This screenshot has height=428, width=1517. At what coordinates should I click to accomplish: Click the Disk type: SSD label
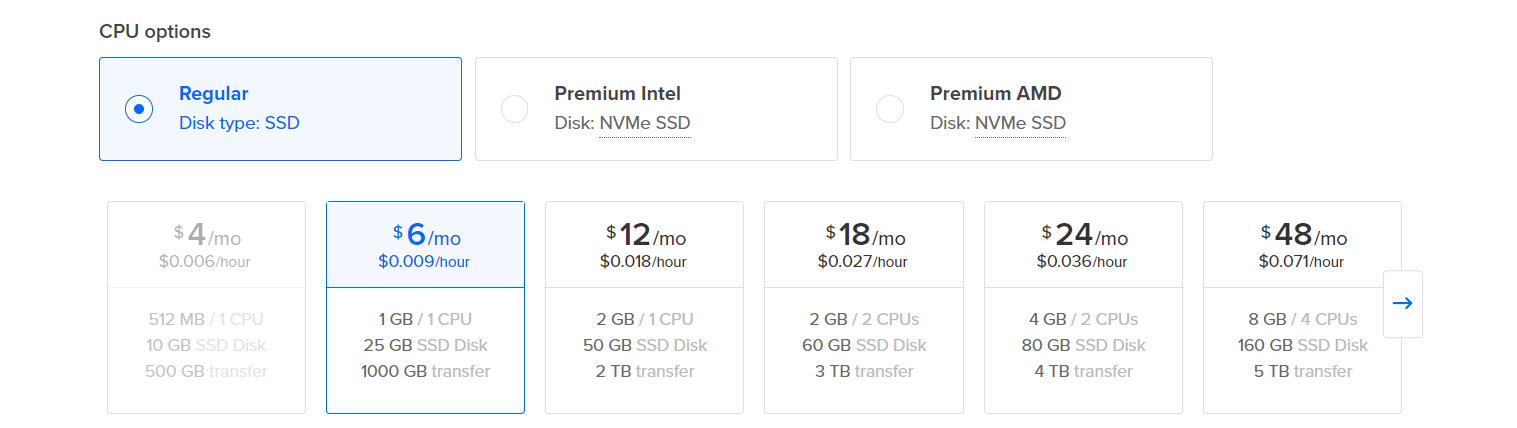(239, 124)
